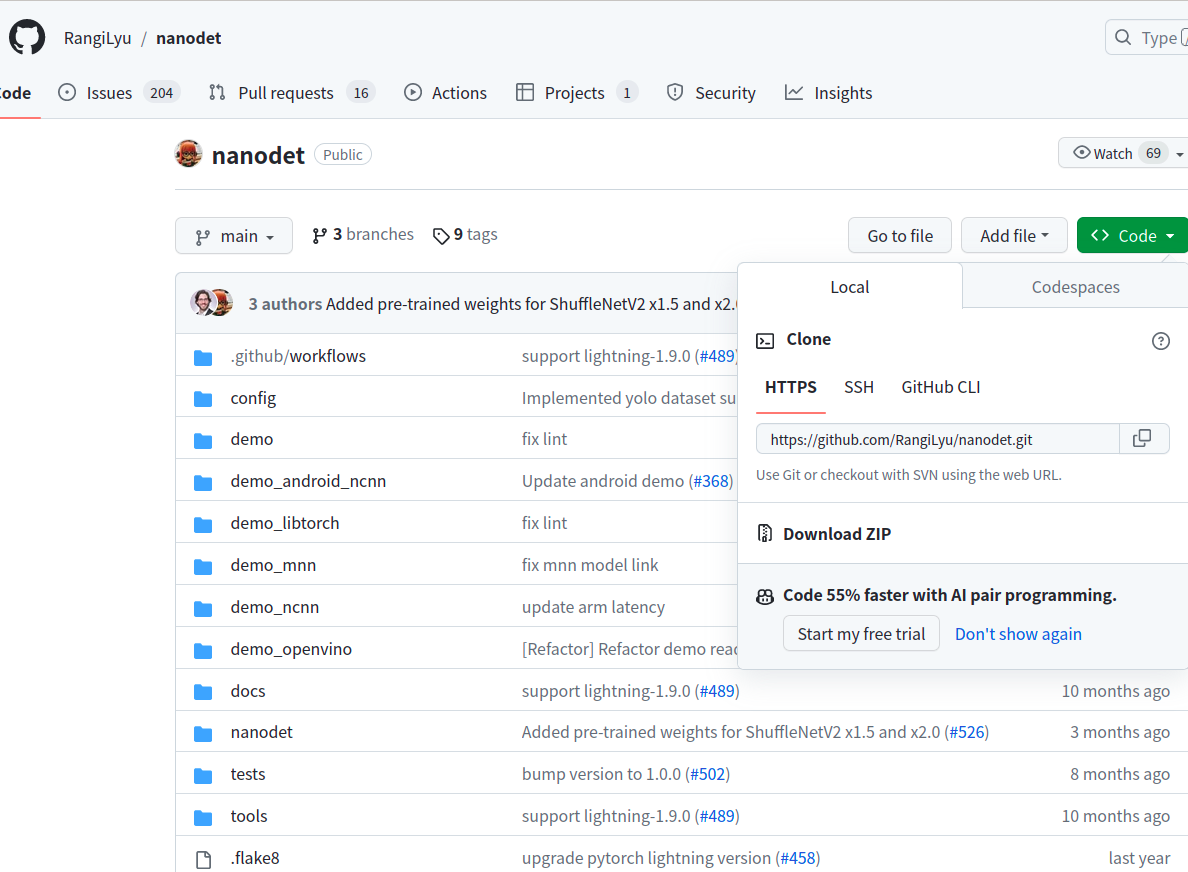Viewport: 1188px width, 872px height.
Task: Click the Clone help question-mark icon
Action: click(x=1161, y=341)
